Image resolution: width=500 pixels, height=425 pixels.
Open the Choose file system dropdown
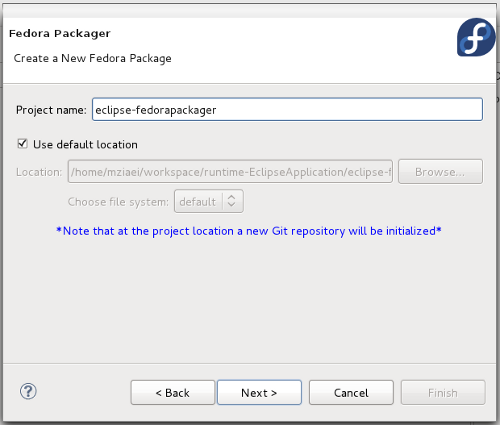209,201
